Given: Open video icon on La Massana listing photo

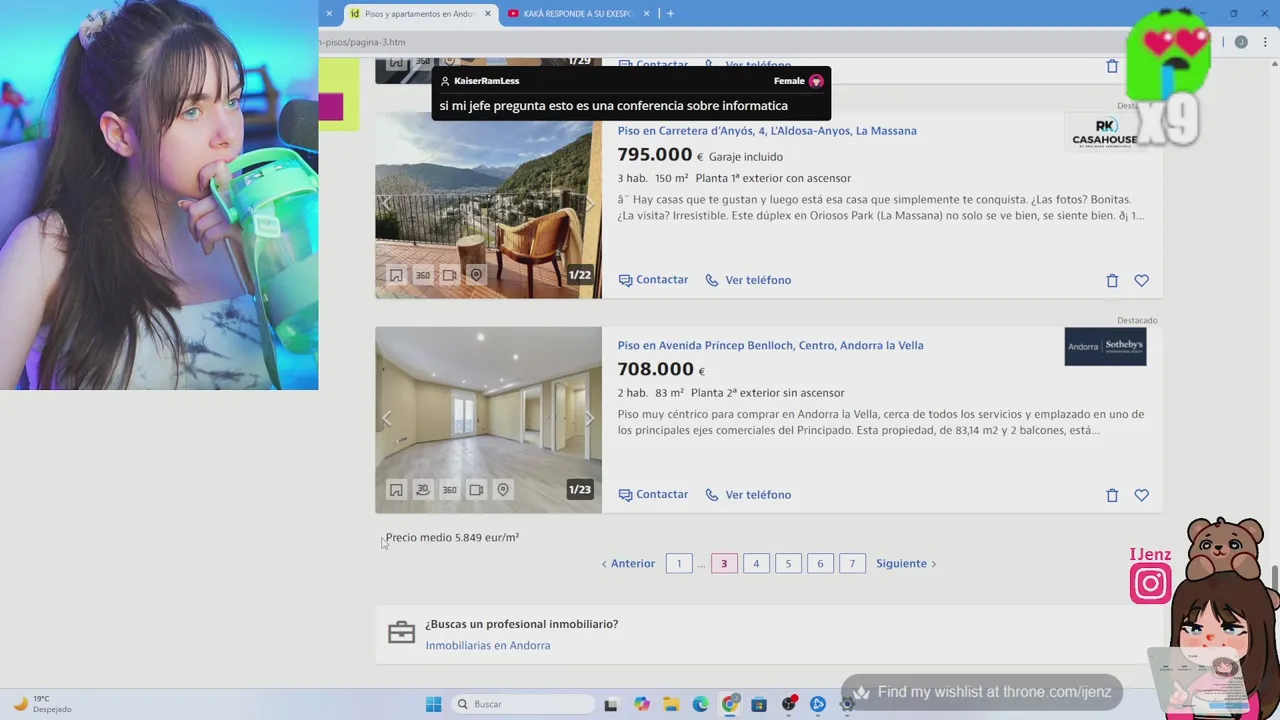Looking at the screenshot, I should [450, 275].
